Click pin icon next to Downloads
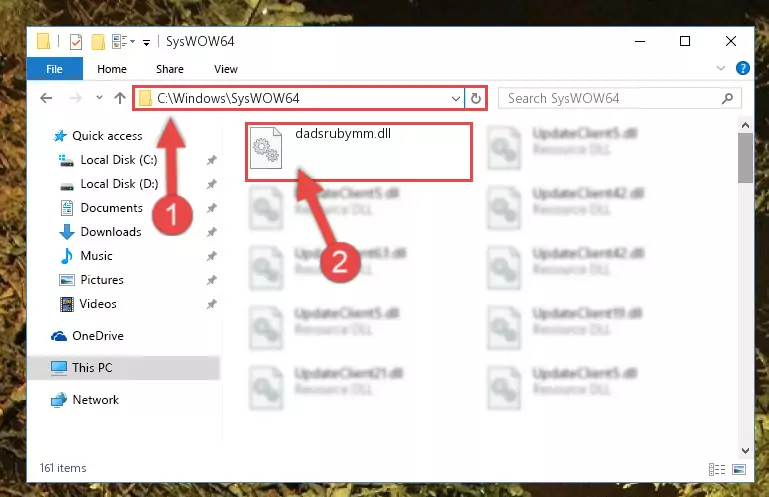 [x=211, y=232]
